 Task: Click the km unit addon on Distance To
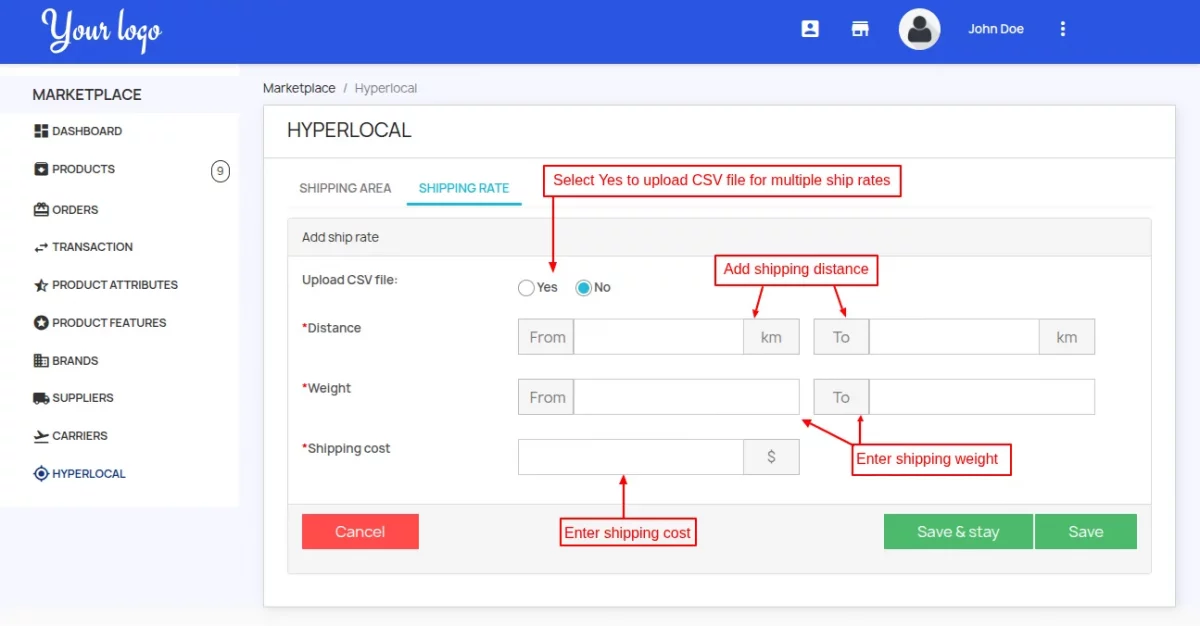[1067, 337]
